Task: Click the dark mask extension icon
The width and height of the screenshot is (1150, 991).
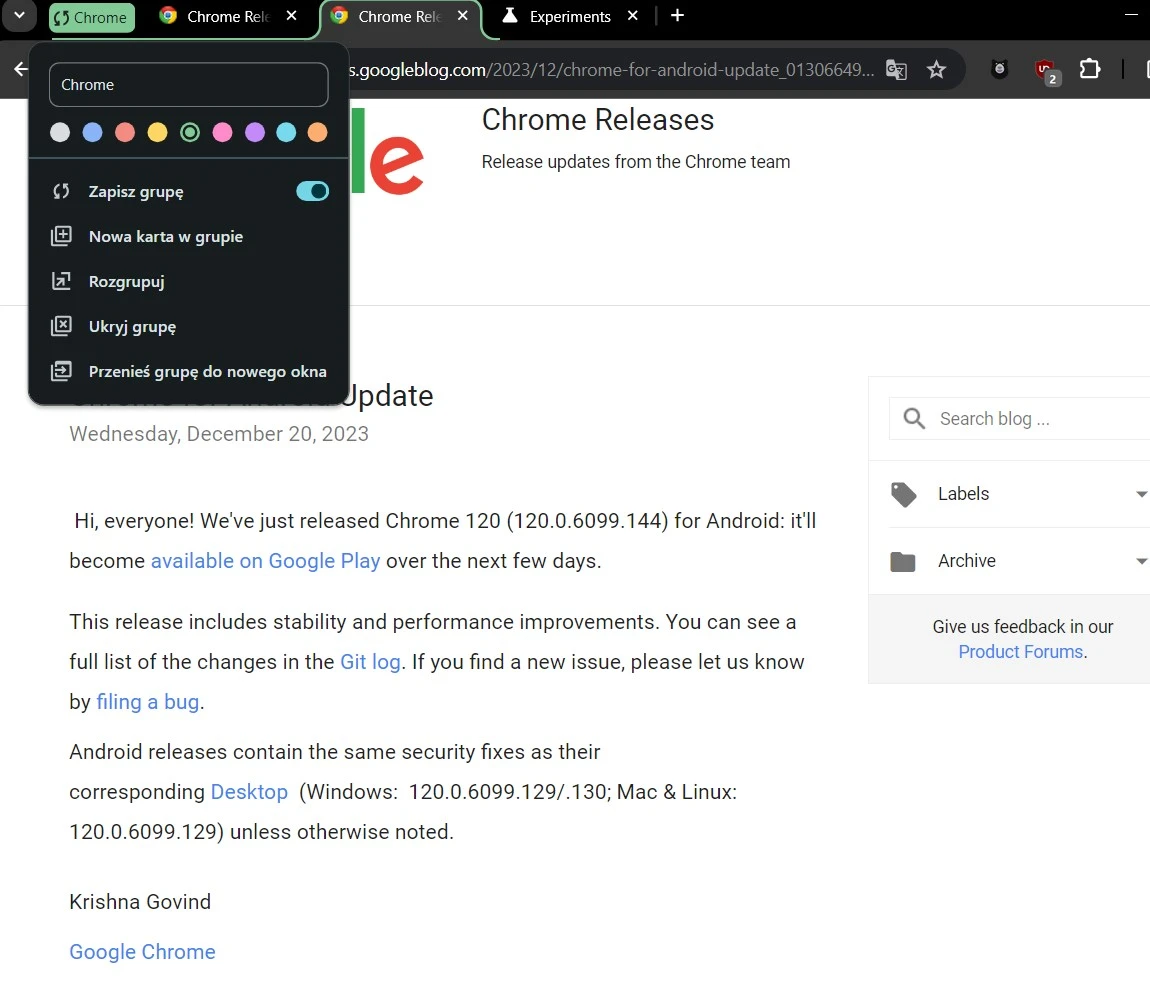Action: 999,70
